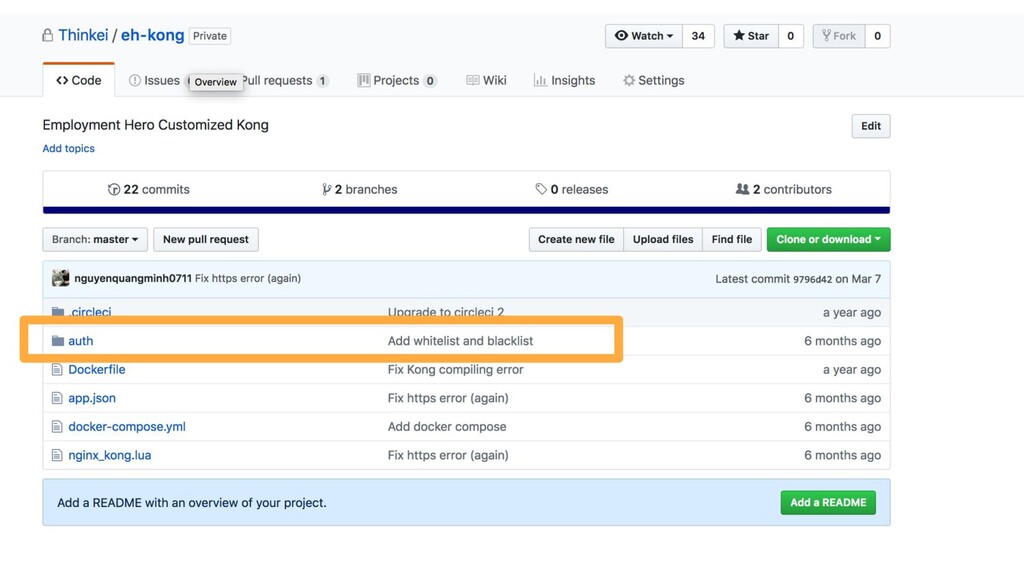Image resolution: width=1024 pixels, height=576 pixels.
Task: Click Find file
Action: 731,239
